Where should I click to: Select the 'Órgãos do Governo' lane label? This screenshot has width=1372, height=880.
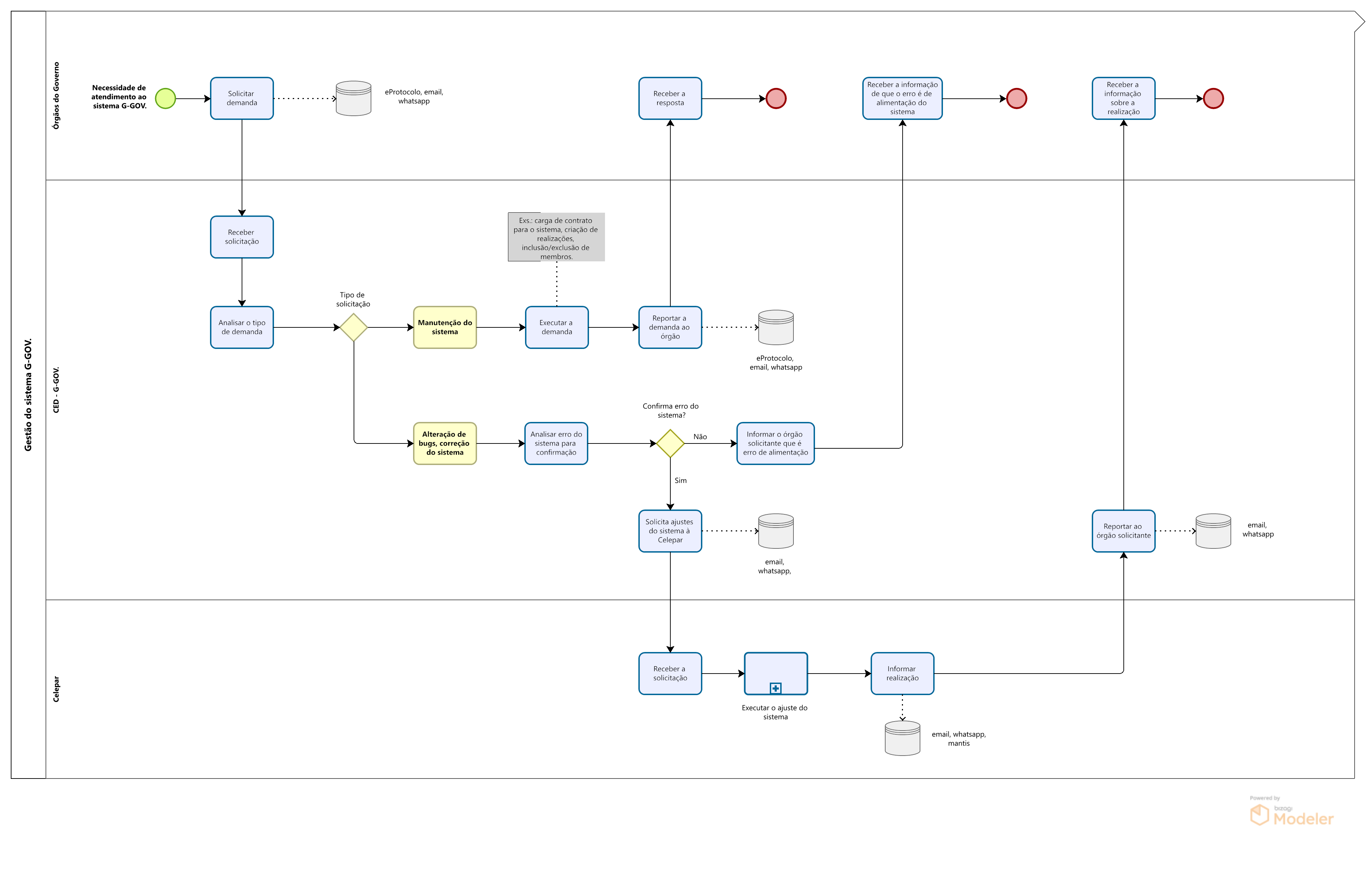pyautogui.click(x=56, y=96)
